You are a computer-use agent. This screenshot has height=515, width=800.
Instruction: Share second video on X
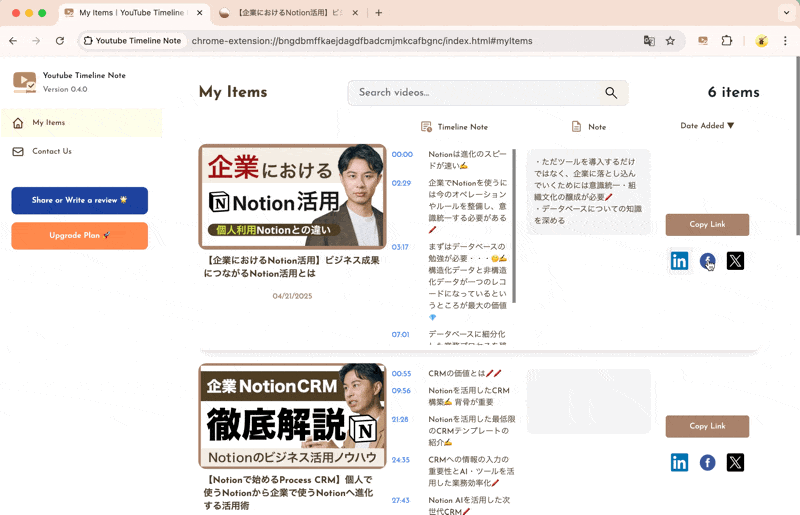[x=735, y=462]
